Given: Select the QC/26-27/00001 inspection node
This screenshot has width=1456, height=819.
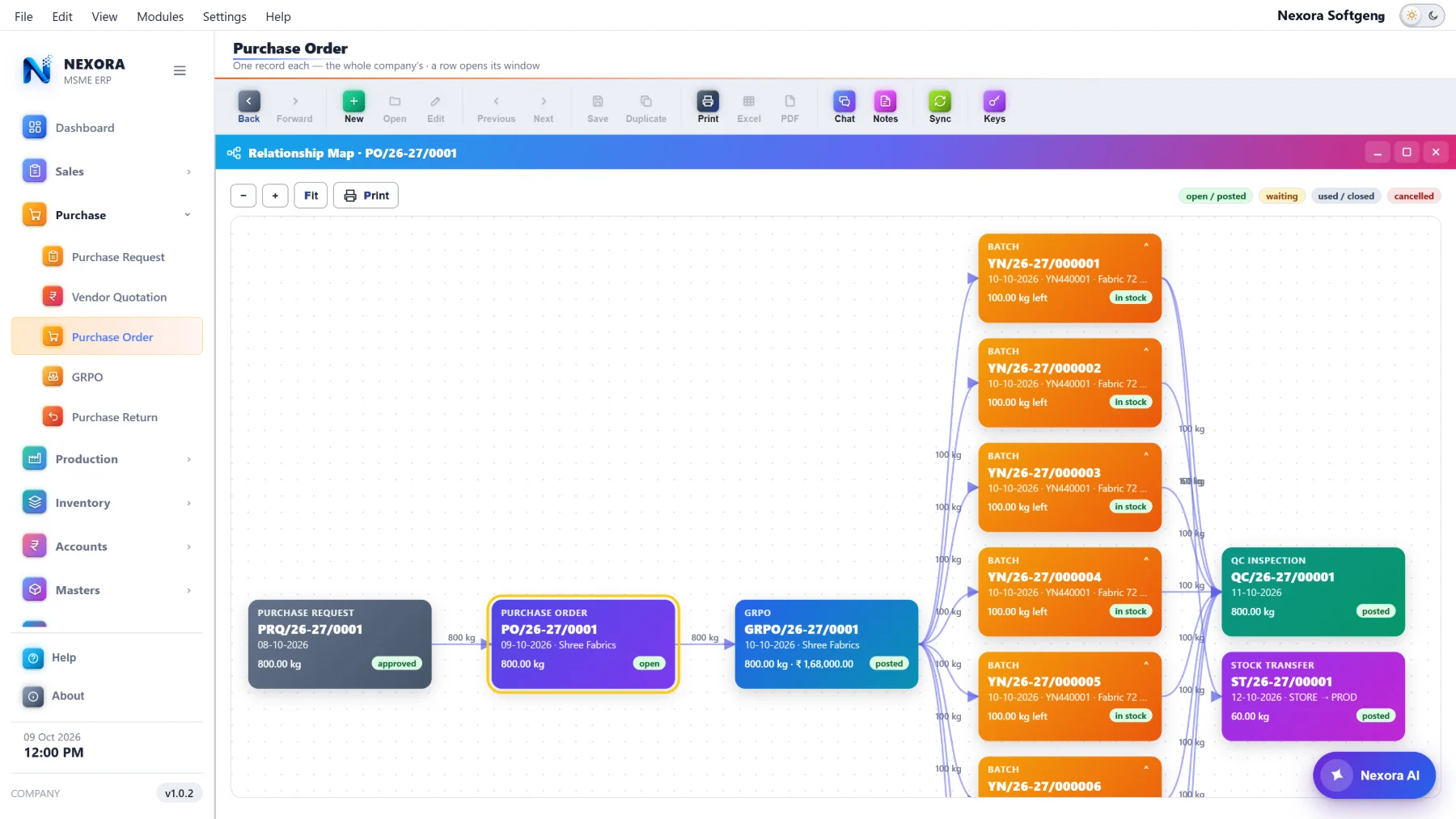Looking at the screenshot, I should click(1313, 592).
